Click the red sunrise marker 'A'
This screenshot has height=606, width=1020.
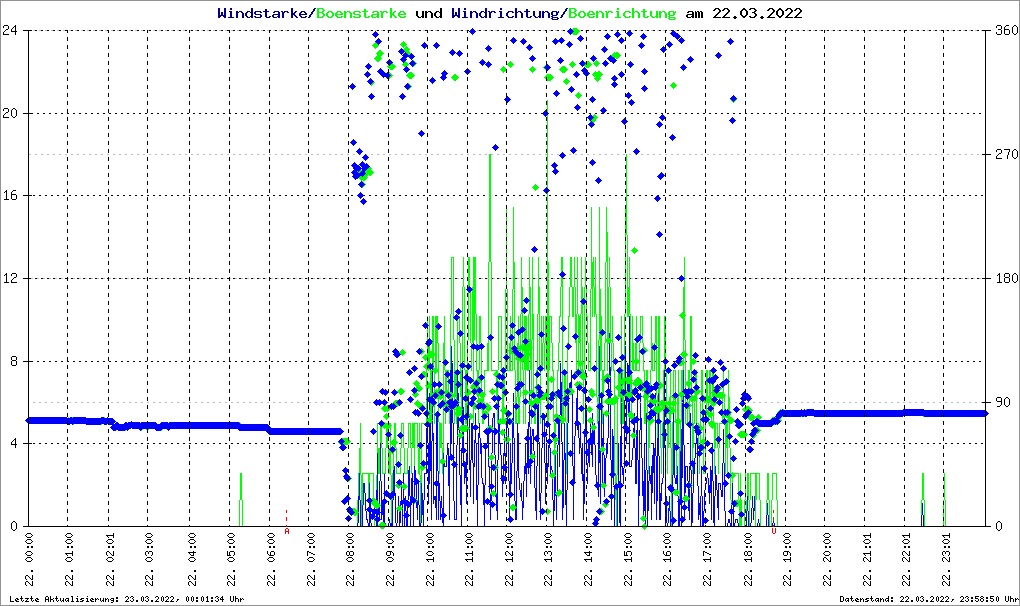[287, 531]
